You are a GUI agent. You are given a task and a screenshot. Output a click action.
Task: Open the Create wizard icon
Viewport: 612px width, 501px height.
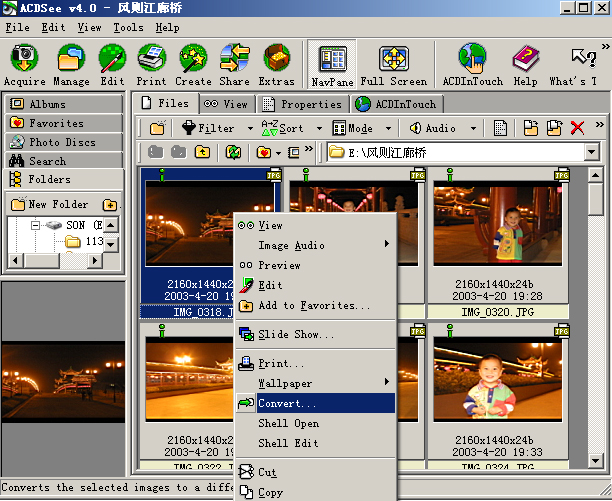pos(193,64)
